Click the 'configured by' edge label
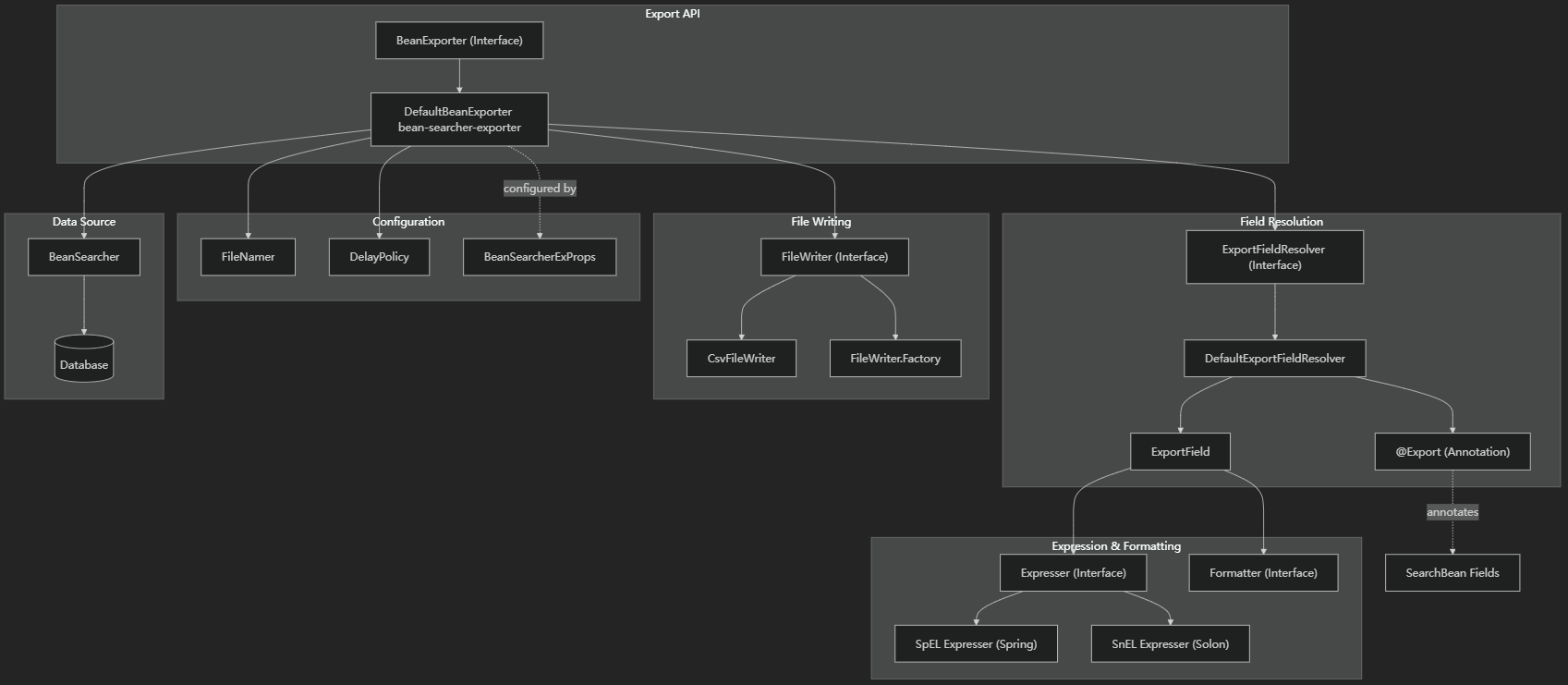This screenshot has width=1568, height=685. 540,189
